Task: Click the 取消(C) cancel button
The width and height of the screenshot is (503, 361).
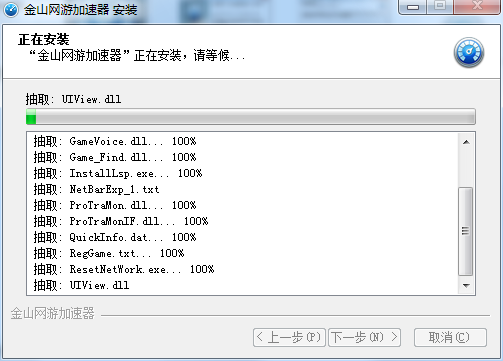Action: pyautogui.click(x=450, y=337)
